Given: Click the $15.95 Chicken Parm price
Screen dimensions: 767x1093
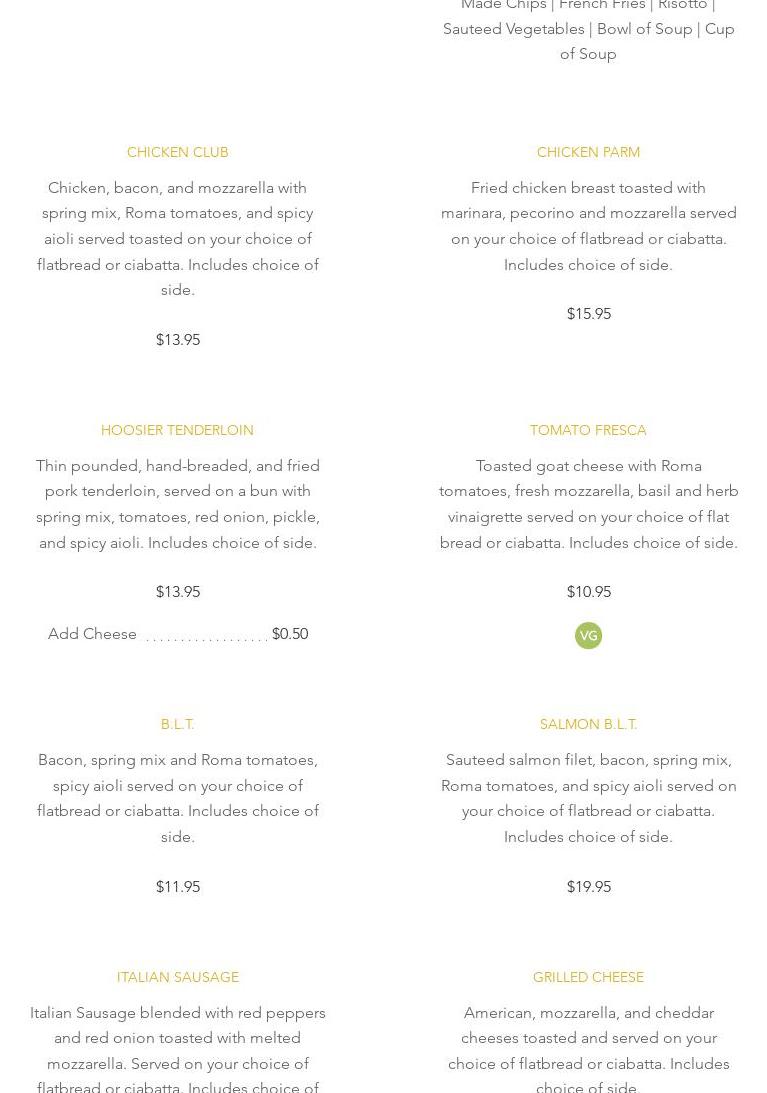Looking at the screenshot, I should [x=588, y=314].
